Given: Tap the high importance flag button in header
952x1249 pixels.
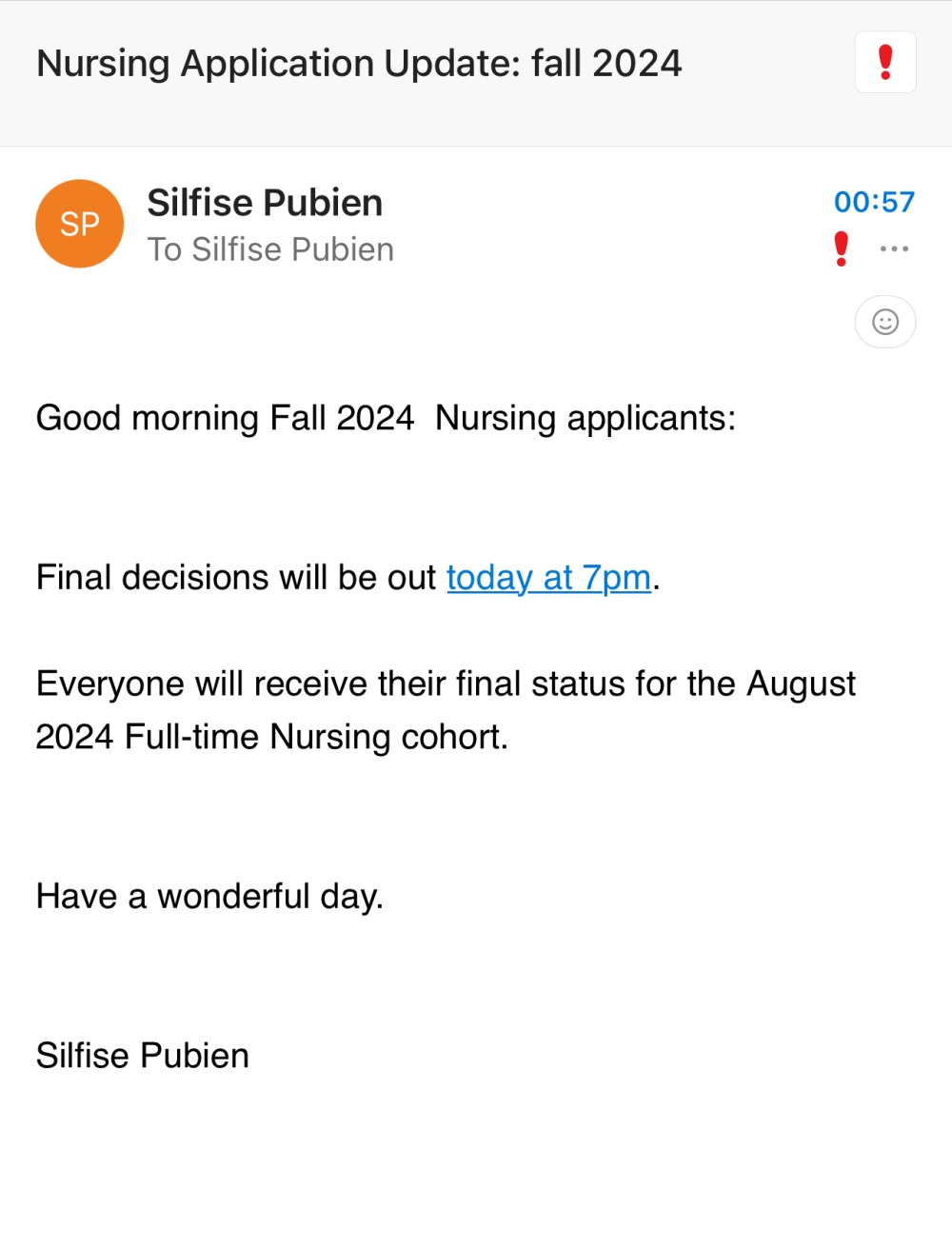Looking at the screenshot, I should [x=885, y=62].
